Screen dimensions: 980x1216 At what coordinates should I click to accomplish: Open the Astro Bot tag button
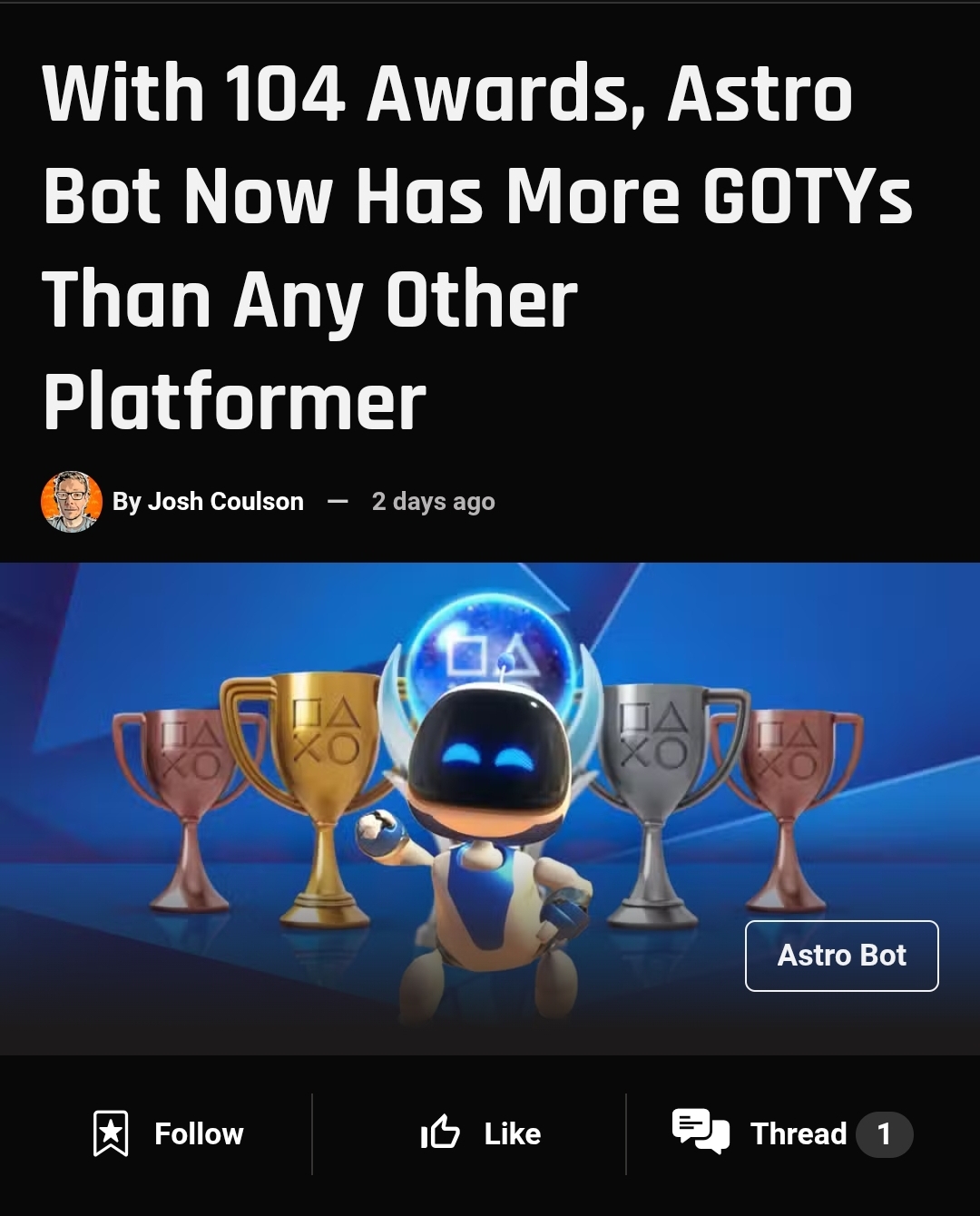coord(842,956)
